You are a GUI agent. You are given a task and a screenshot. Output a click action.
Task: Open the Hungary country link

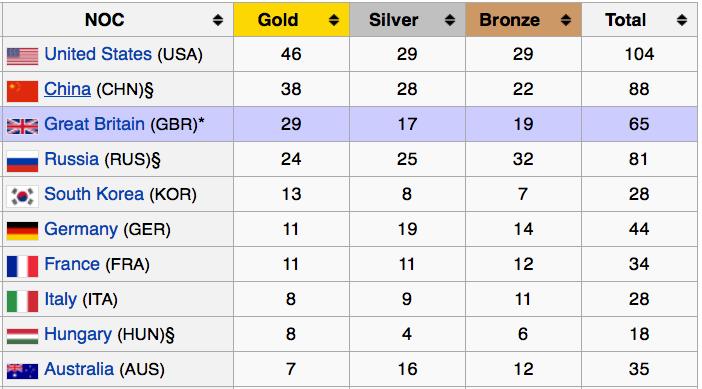pos(78,334)
